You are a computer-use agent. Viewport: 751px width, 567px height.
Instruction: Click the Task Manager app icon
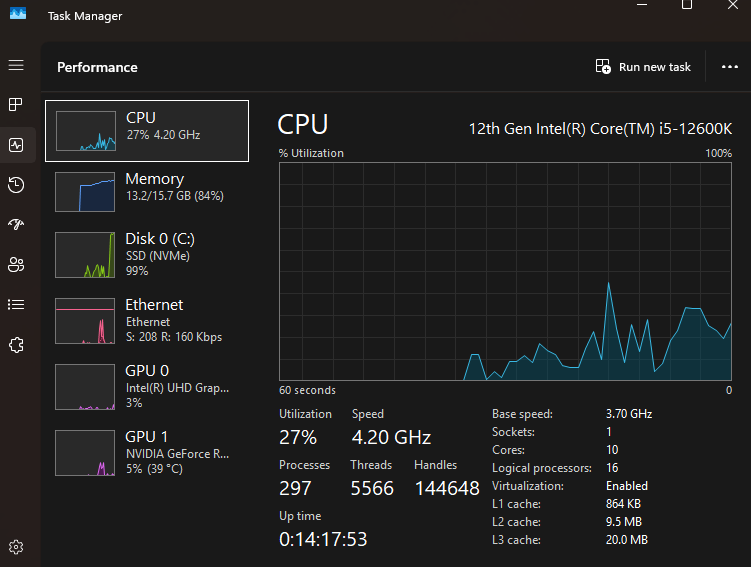click(18, 13)
